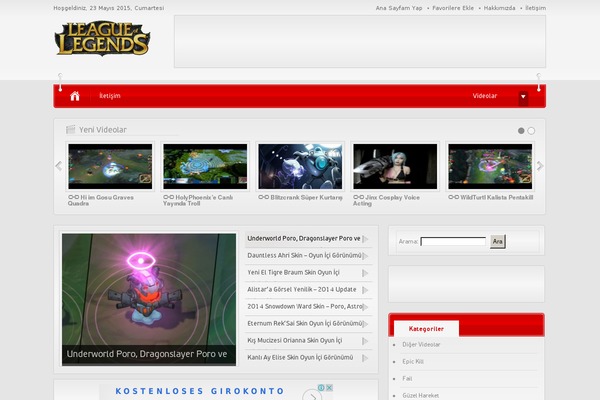Open Hi im Gosu Graves Quadra thumbnail

tap(110, 167)
